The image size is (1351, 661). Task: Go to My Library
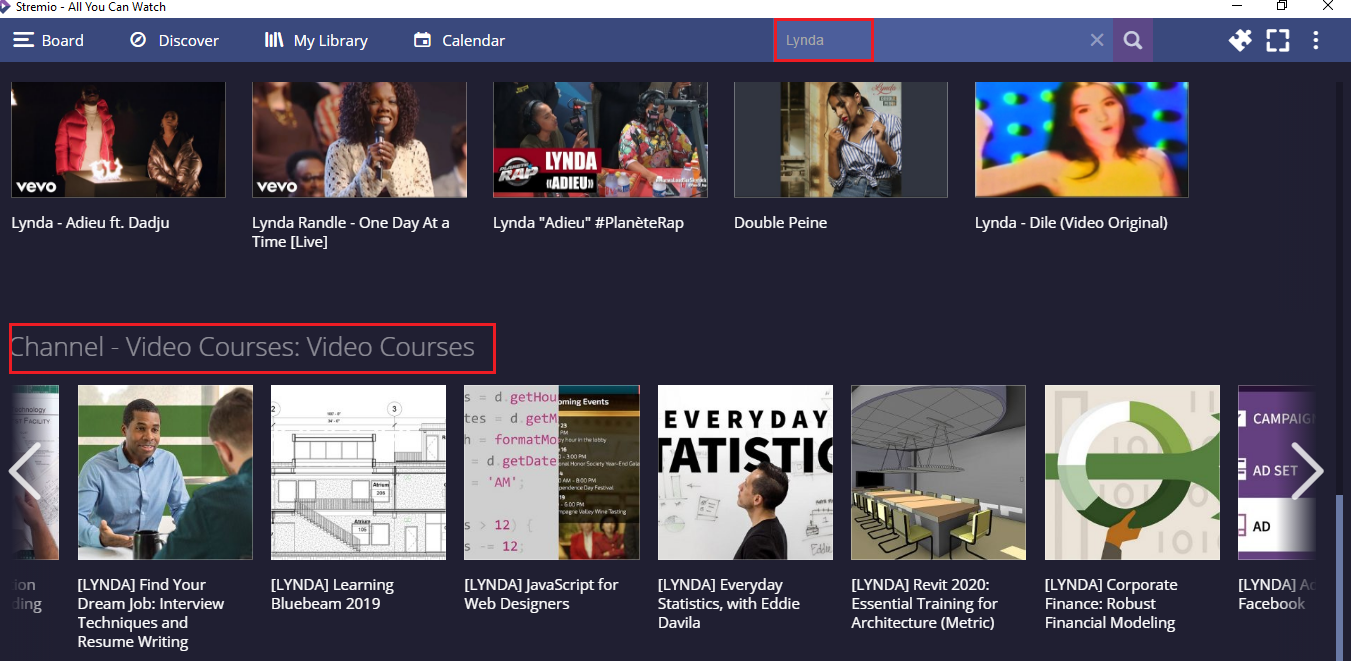coord(316,40)
